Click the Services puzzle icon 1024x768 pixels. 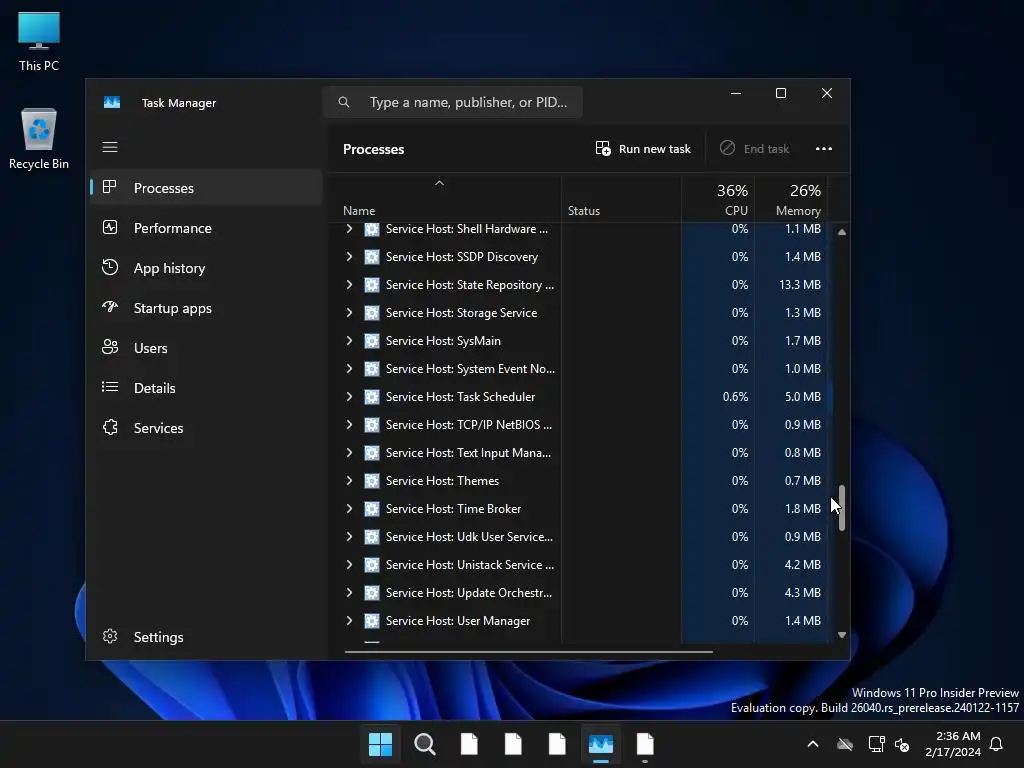[110, 427]
